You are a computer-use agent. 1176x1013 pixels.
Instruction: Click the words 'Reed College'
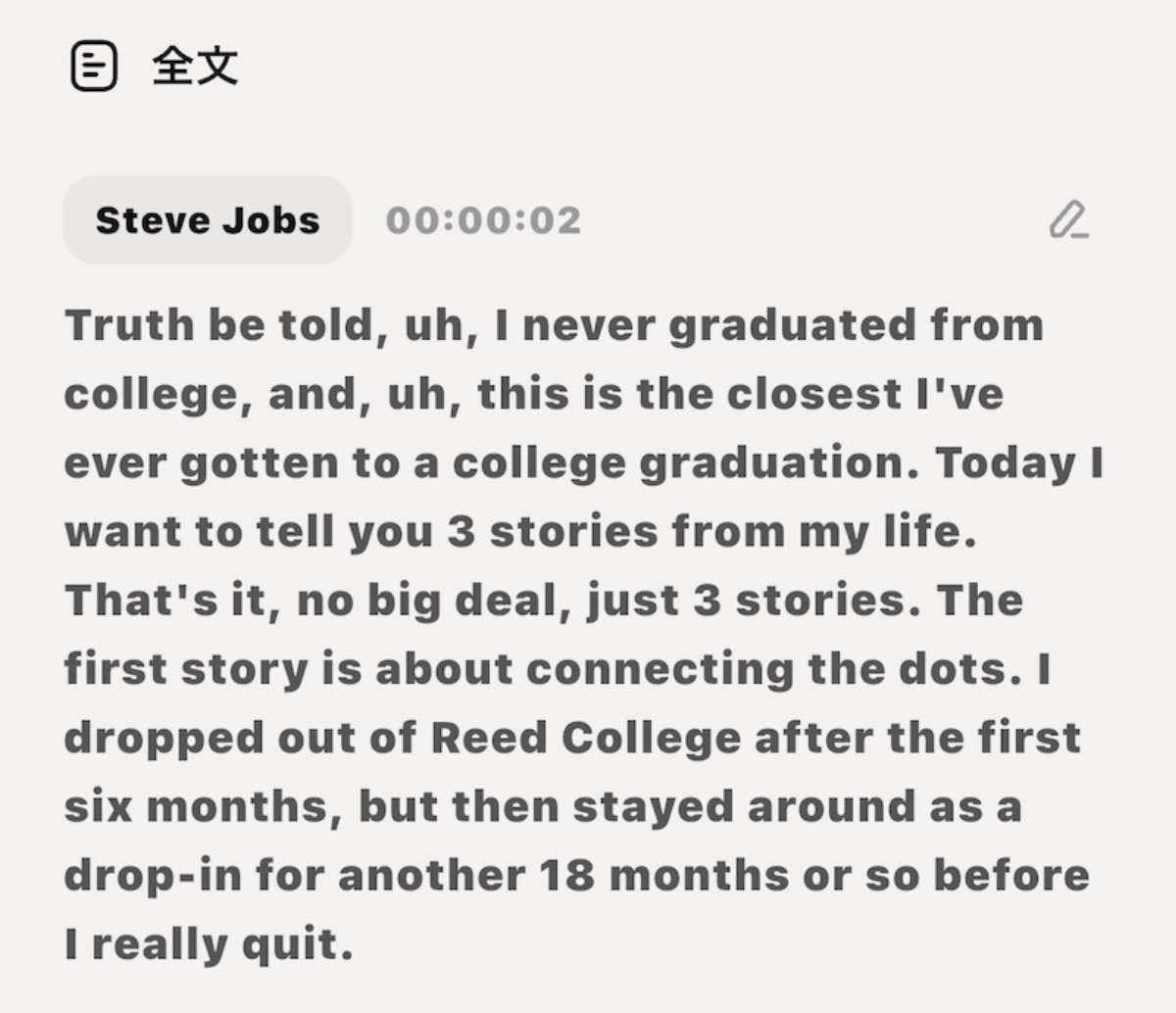(586, 738)
